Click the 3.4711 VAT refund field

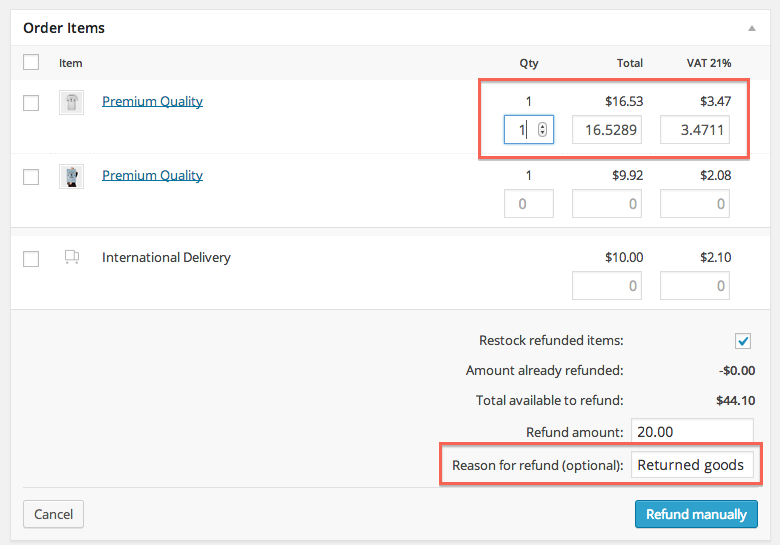(x=694, y=130)
